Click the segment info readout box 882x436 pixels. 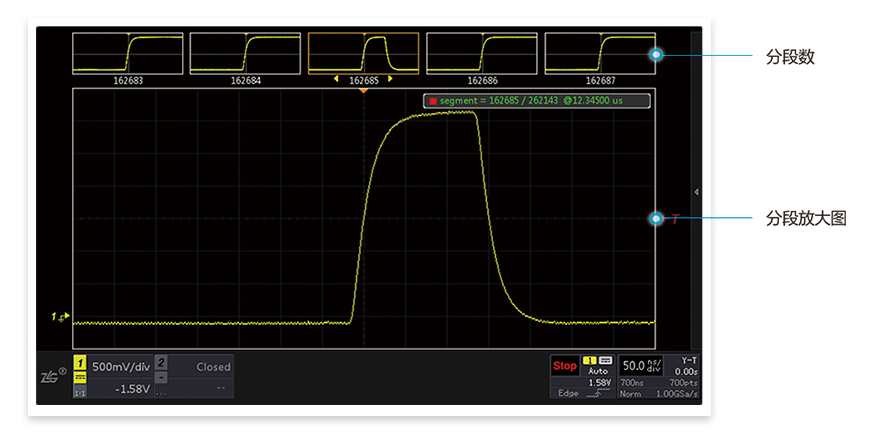tap(537, 101)
